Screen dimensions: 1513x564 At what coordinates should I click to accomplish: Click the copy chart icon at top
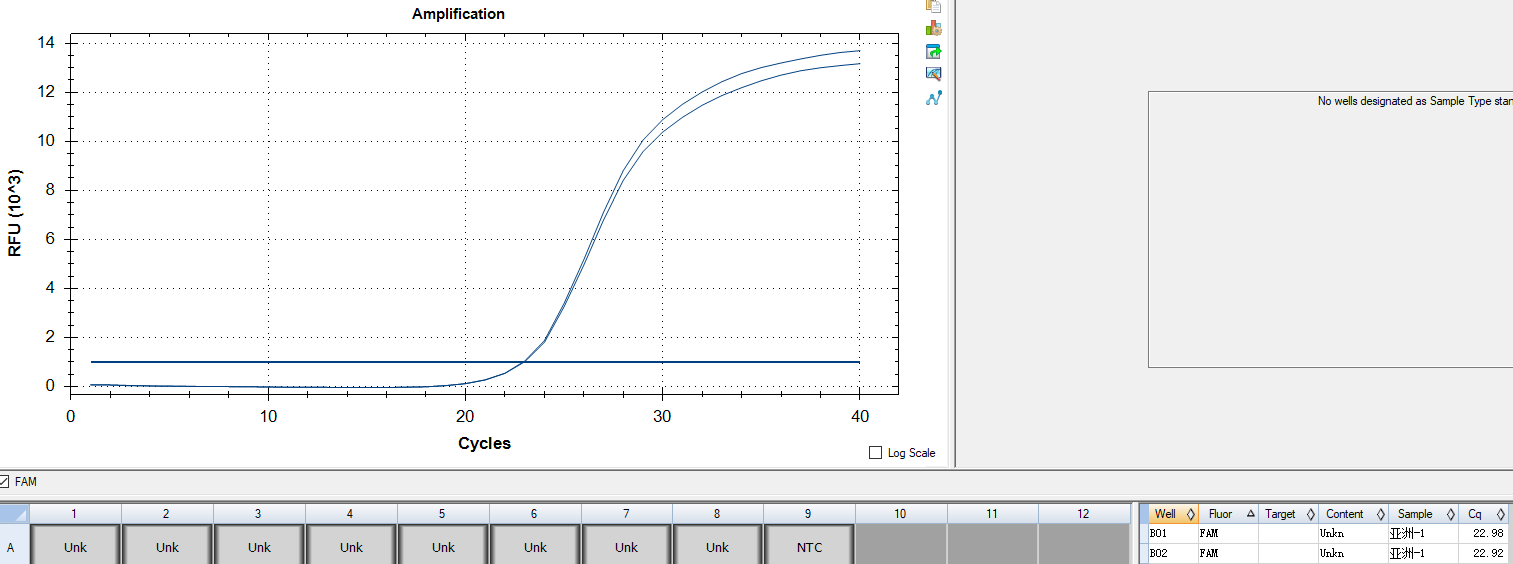[x=934, y=5]
